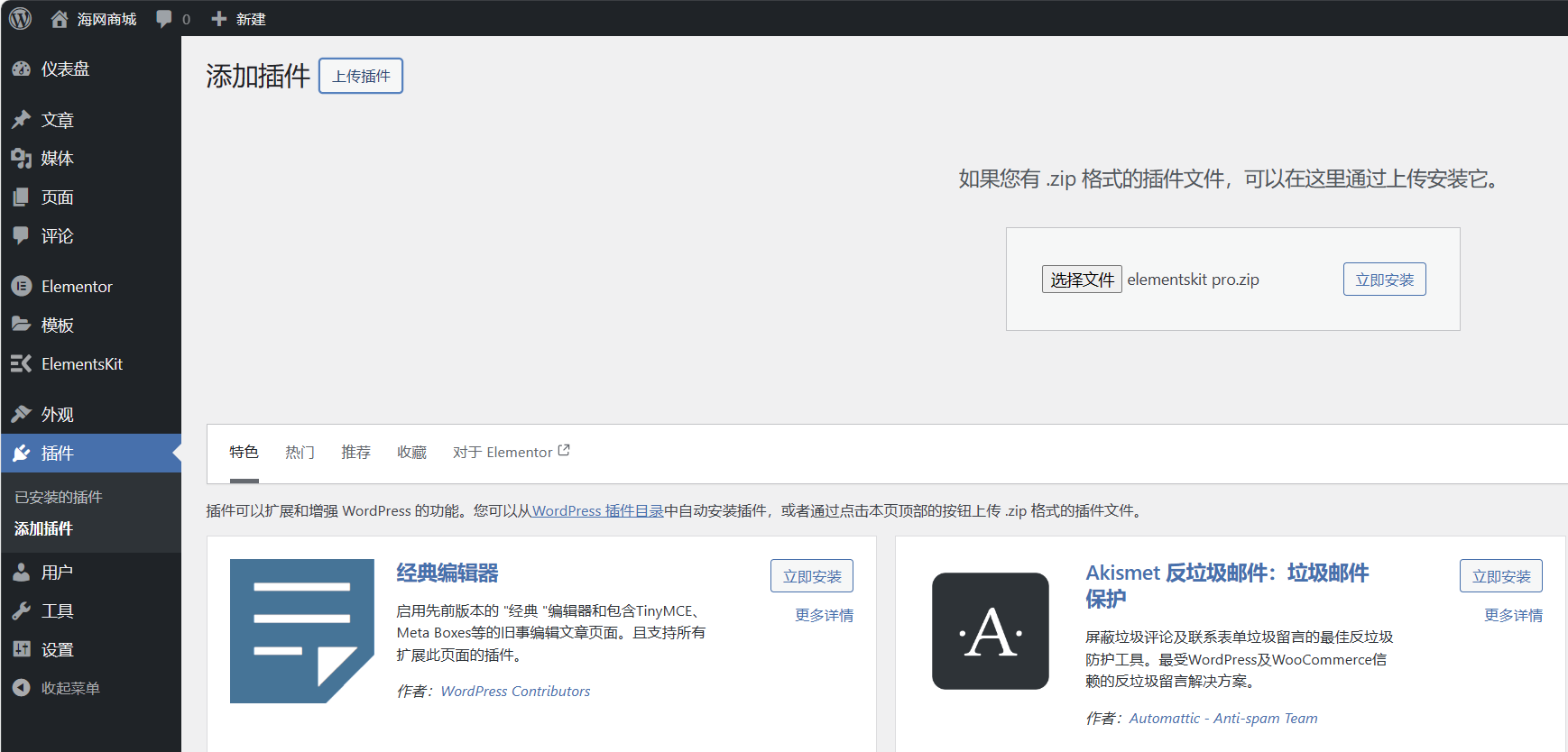
Task: Click the WordPress logo icon
Action: click(x=20, y=18)
